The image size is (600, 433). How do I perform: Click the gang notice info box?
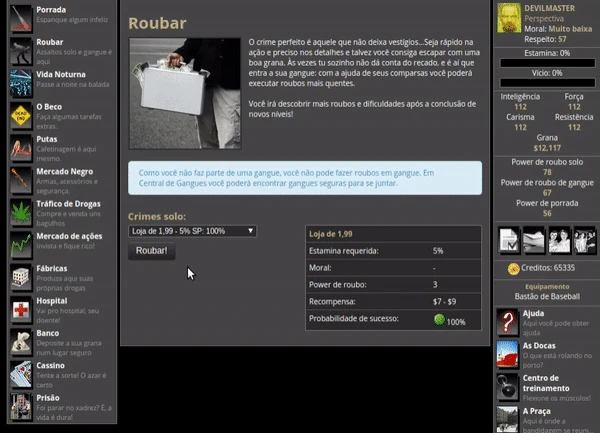click(x=305, y=178)
